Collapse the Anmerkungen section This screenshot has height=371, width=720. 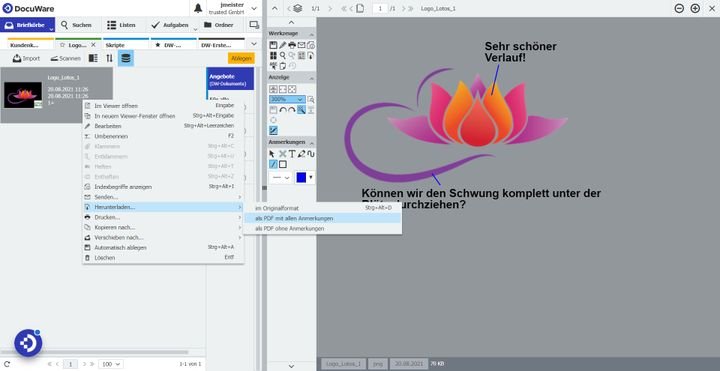pos(311,142)
